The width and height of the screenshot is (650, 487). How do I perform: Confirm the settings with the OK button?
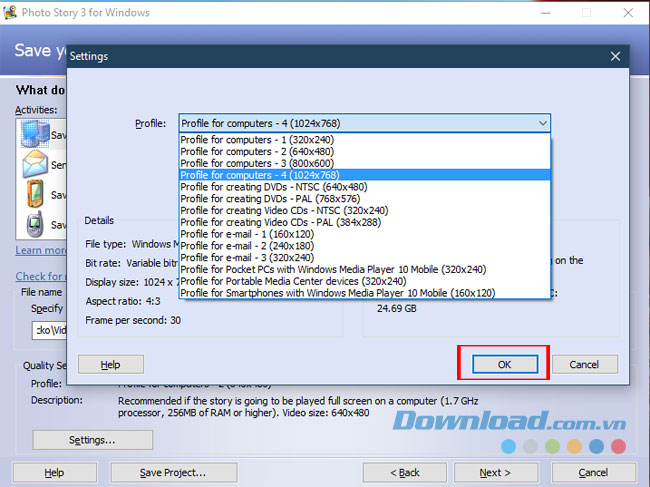[x=504, y=364]
